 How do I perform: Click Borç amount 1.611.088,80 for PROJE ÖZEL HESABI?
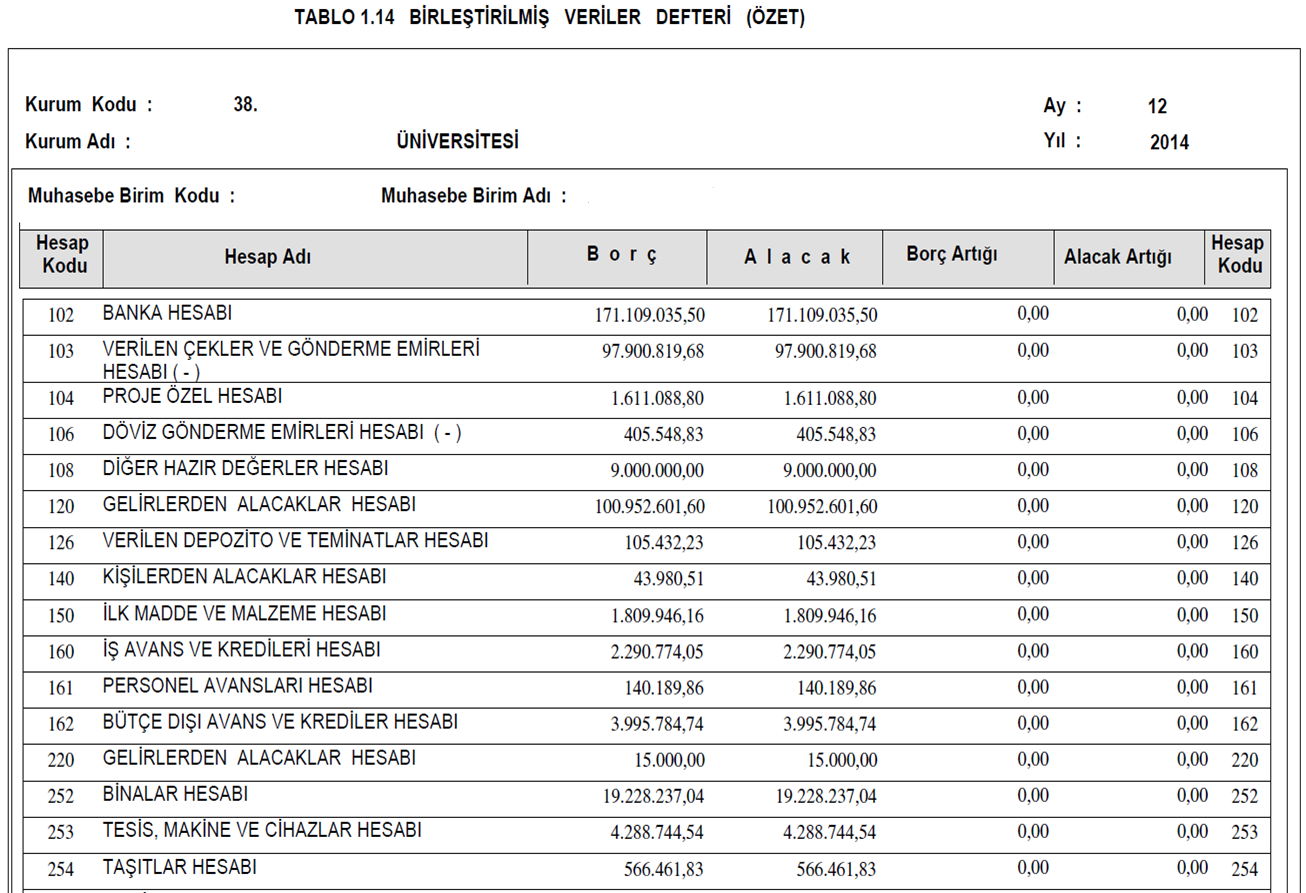[657, 398]
